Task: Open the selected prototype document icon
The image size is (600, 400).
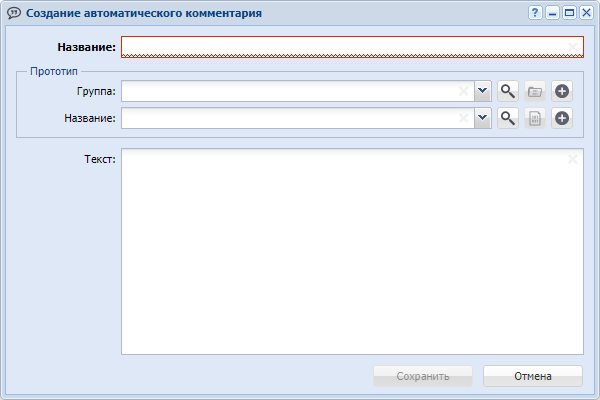Action: [535, 119]
